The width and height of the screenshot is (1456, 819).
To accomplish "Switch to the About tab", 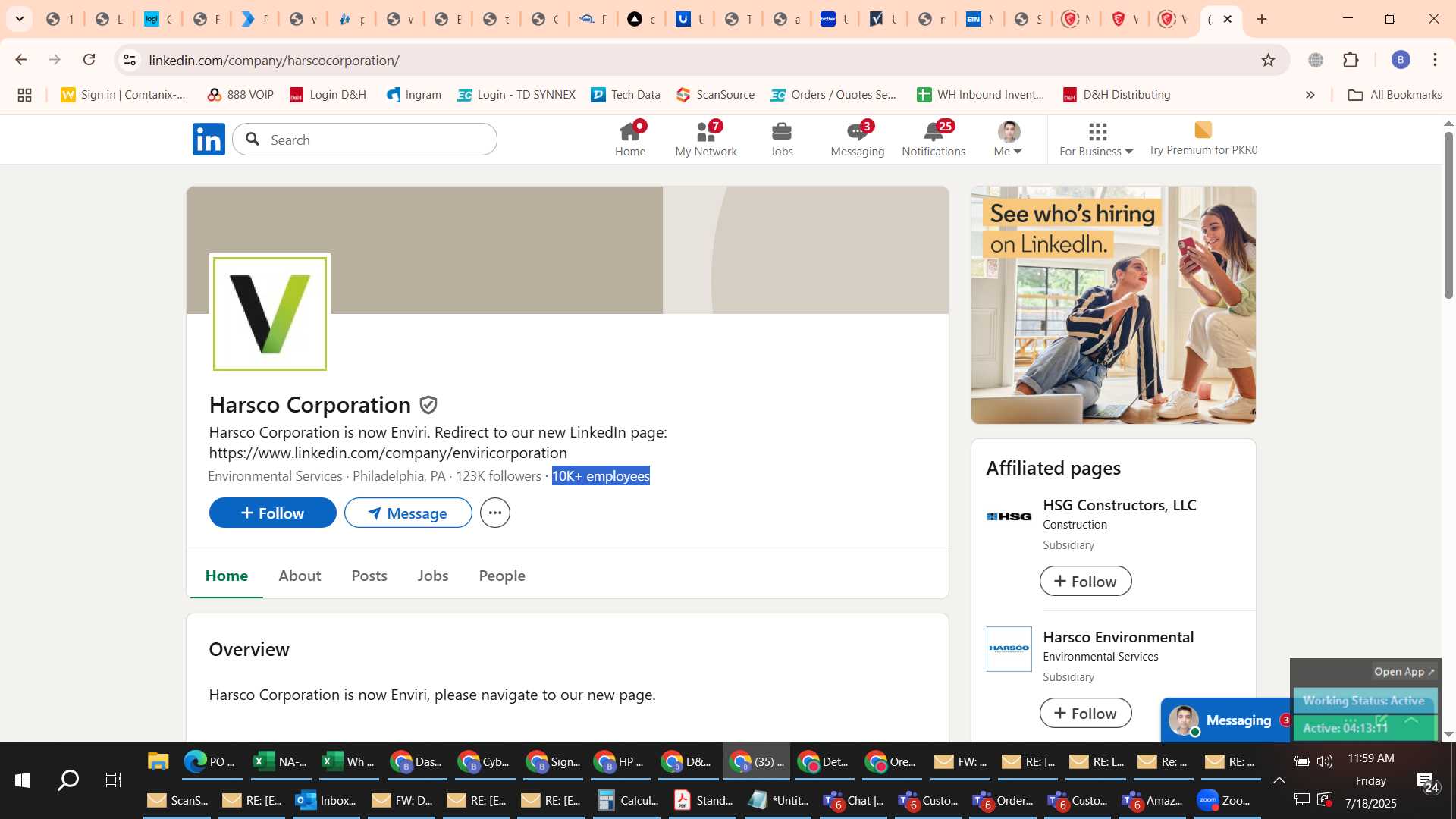I will pyautogui.click(x=300, y=576).
